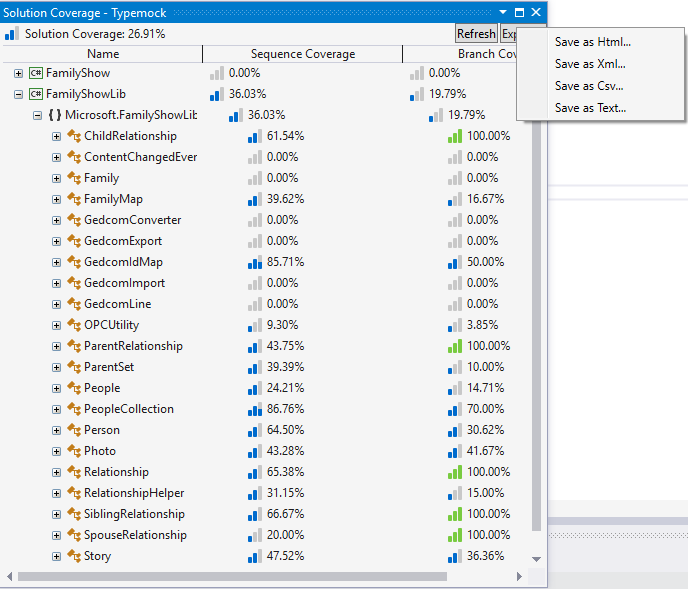The height and width of the screenshot is (589, 688).
Task: Expand the GedcomIdMap class row
Action: (57, 262)
